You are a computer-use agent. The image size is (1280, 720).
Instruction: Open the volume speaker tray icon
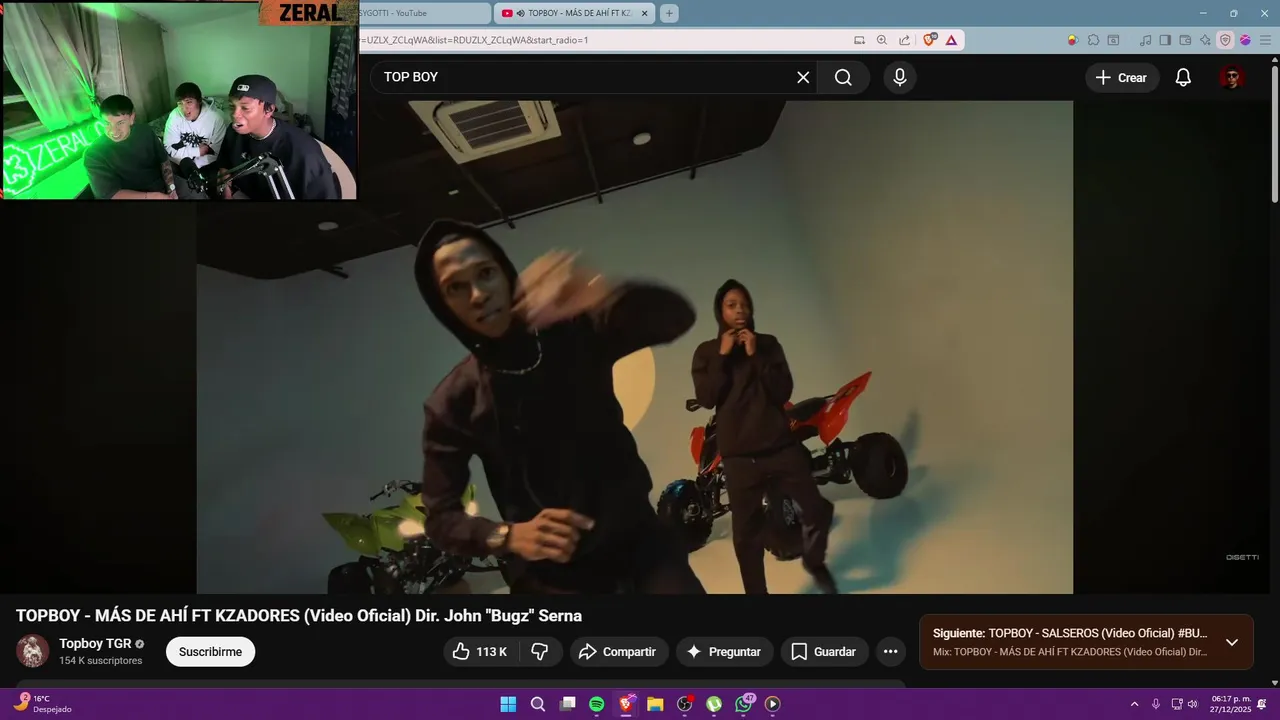[1192, 704]
